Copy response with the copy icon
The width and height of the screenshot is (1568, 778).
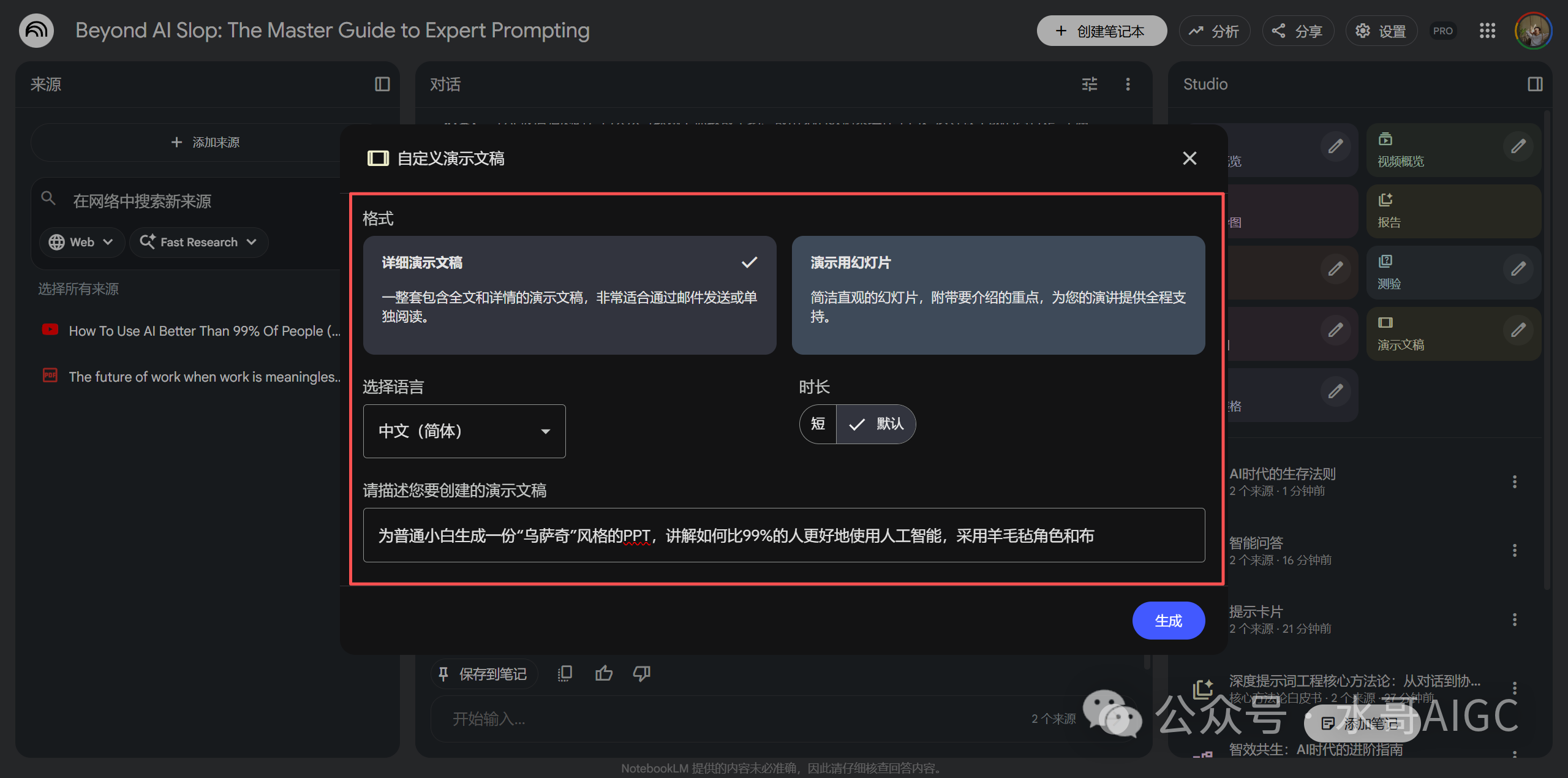click(565, 674)
